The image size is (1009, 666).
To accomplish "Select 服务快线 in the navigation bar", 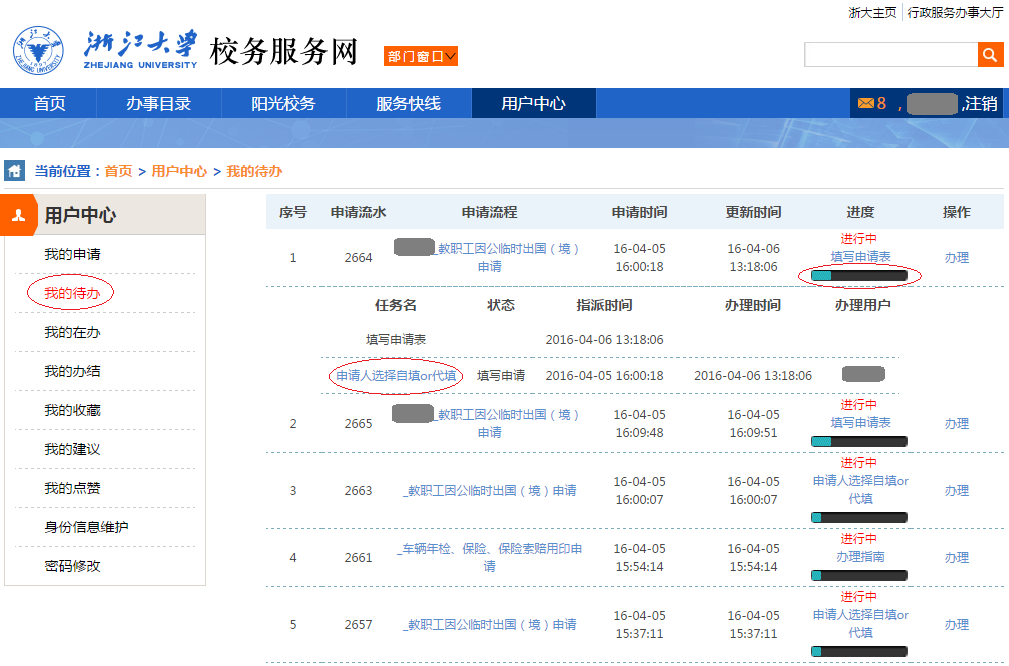I will tap(408, 103).
